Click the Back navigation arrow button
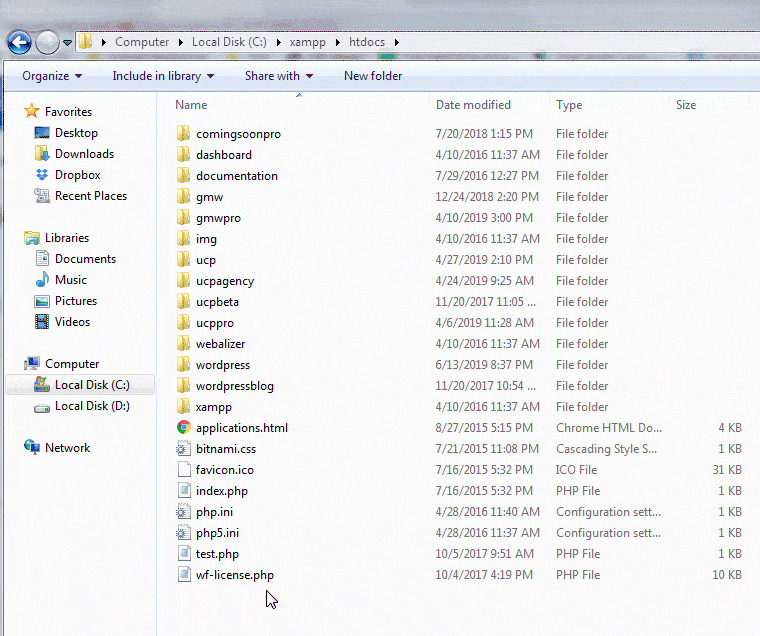 click(19, 43)
